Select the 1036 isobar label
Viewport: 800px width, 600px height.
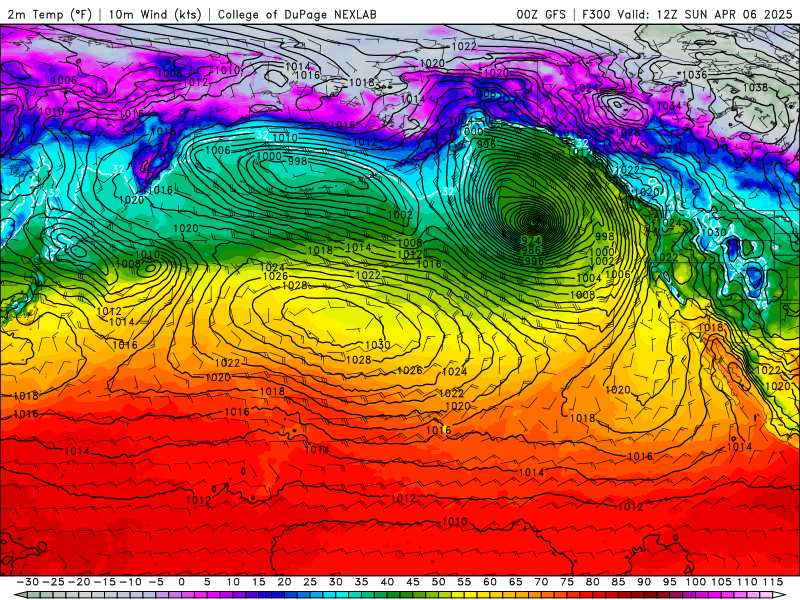click(x=695, y=75)
